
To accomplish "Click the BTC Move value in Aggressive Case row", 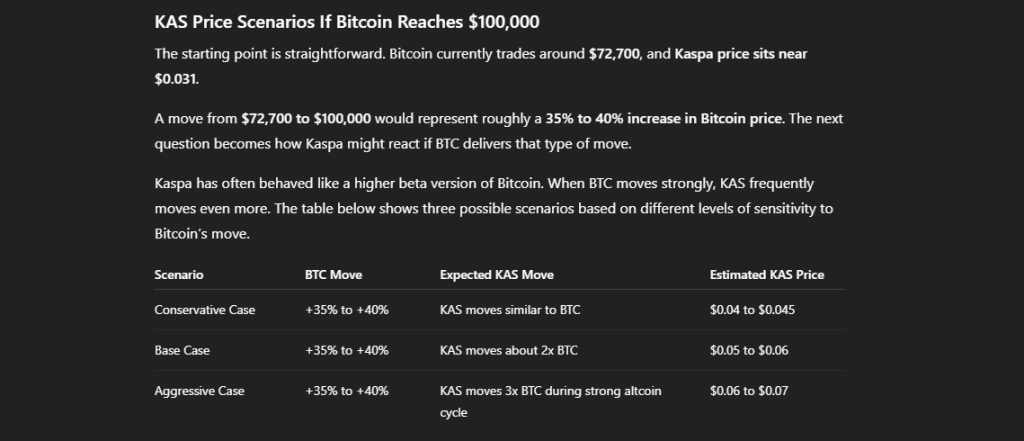I will coord(347,391).
